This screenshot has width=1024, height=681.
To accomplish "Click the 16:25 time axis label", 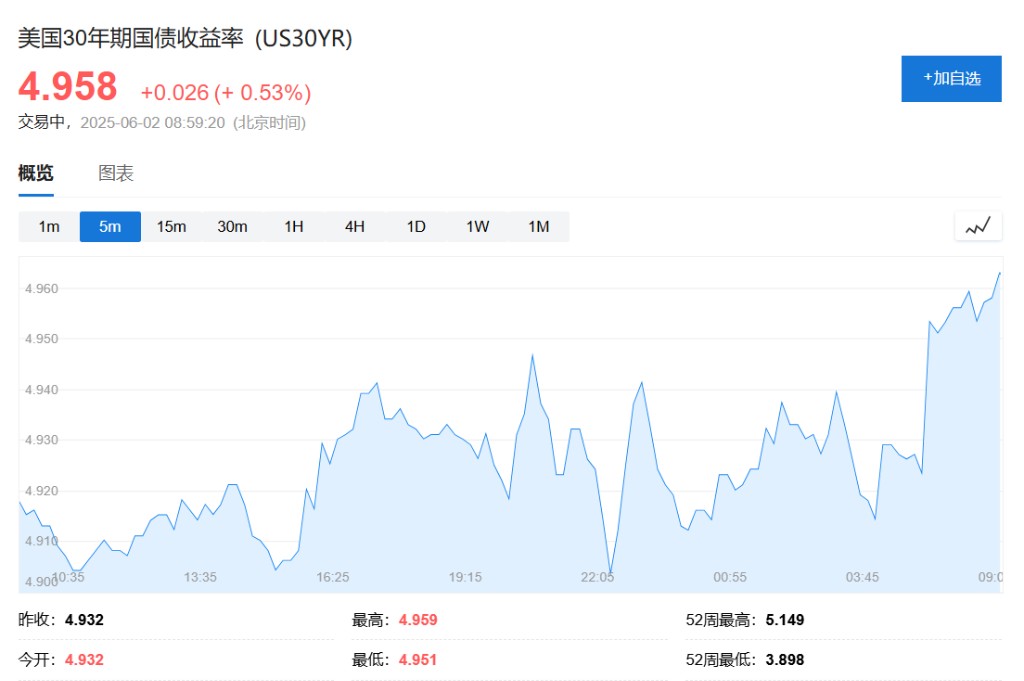I will click(332, 577).
